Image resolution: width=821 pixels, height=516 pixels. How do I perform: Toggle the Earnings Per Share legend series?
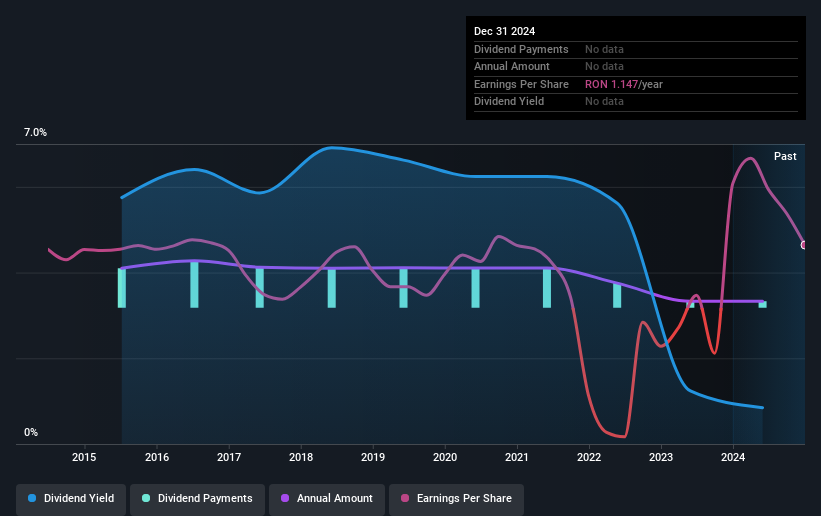click(x=456, y=498)
